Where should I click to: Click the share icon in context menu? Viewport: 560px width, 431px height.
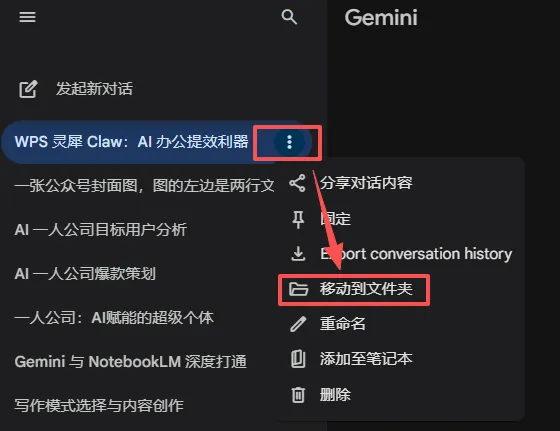pos(298,183)
